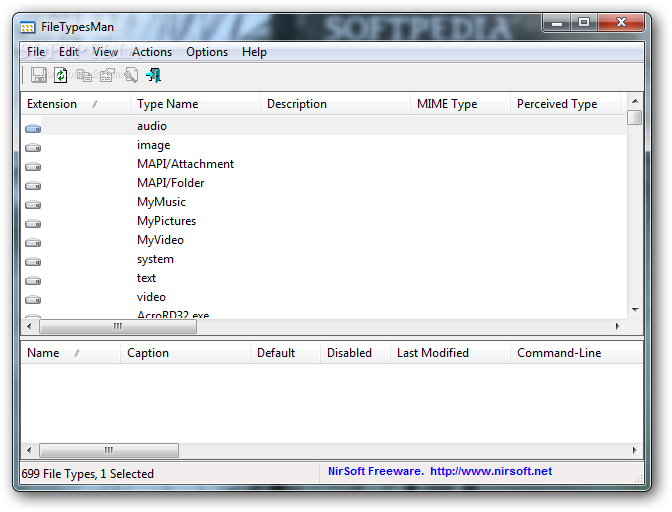The width and height of the screenshot is (672, 512).
Task: Click the '699 File Types, 1 Selected' status text
Action: [x=87, y=474]
